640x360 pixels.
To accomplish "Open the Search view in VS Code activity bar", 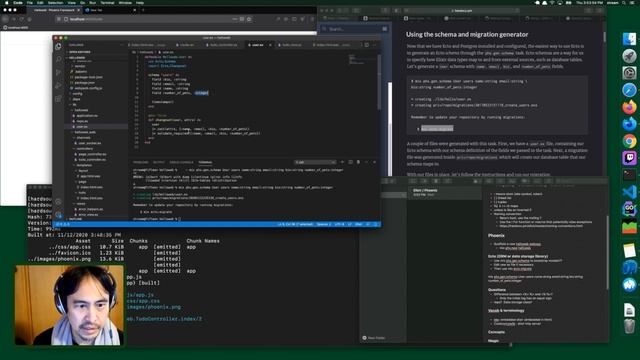I will pos(58,60).
